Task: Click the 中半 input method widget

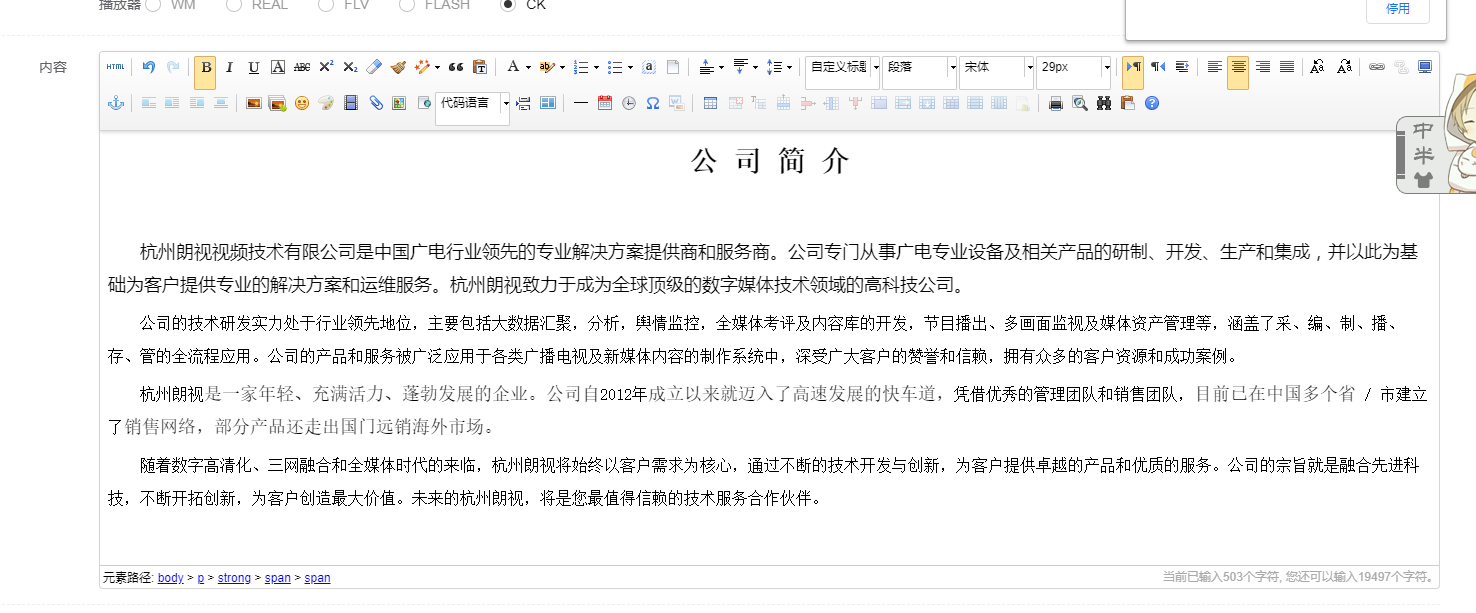Action: 1422,154
